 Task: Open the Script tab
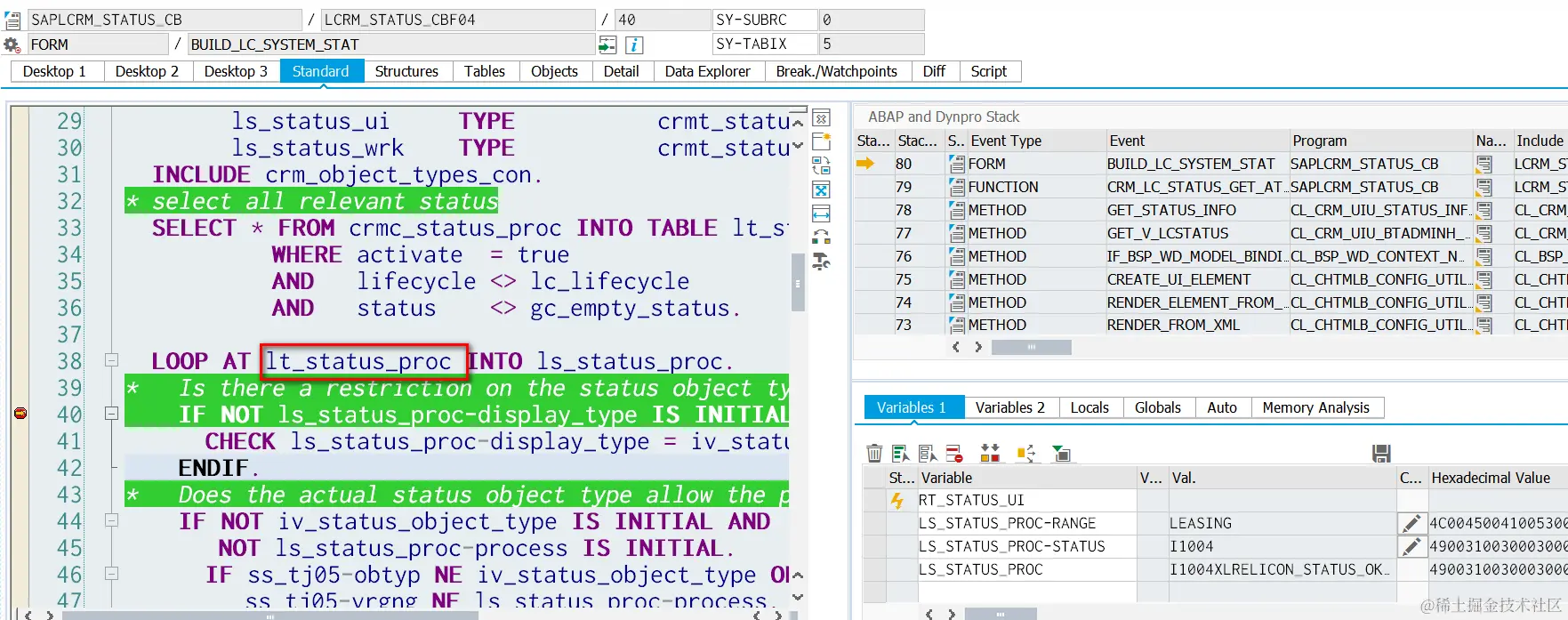(x=989, y=71)
